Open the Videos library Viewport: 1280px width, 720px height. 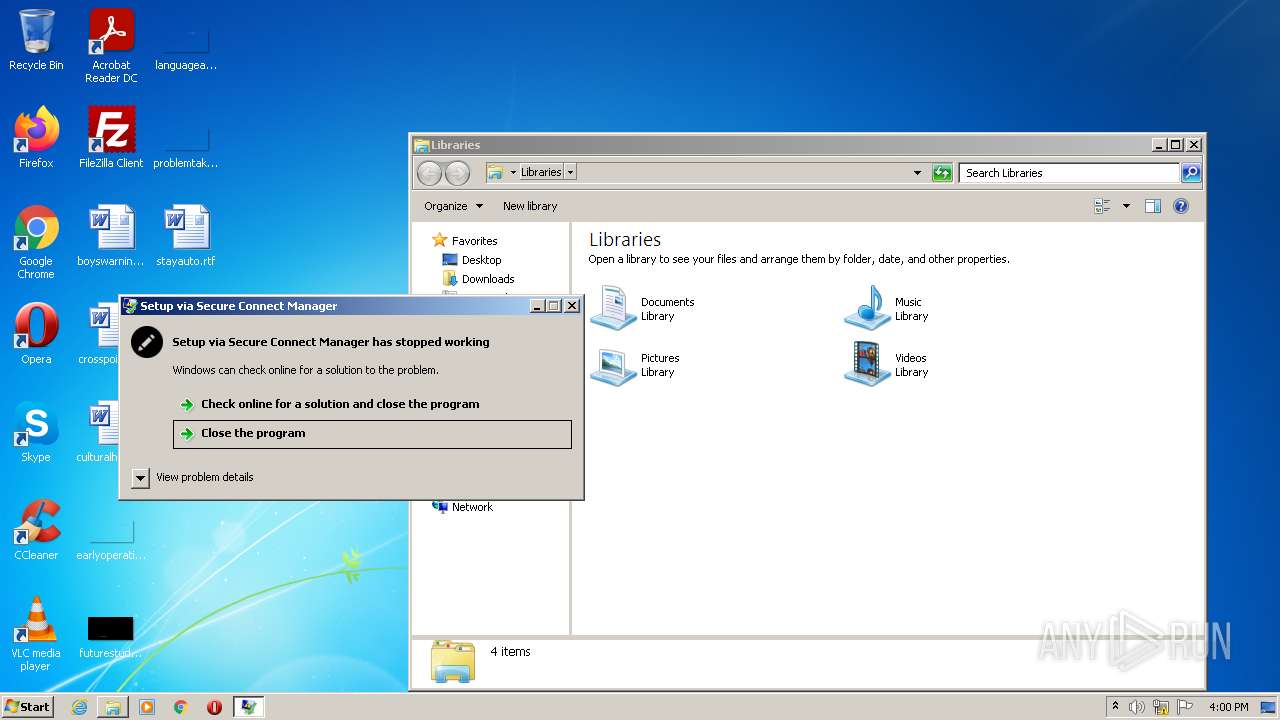click(888, 364)
